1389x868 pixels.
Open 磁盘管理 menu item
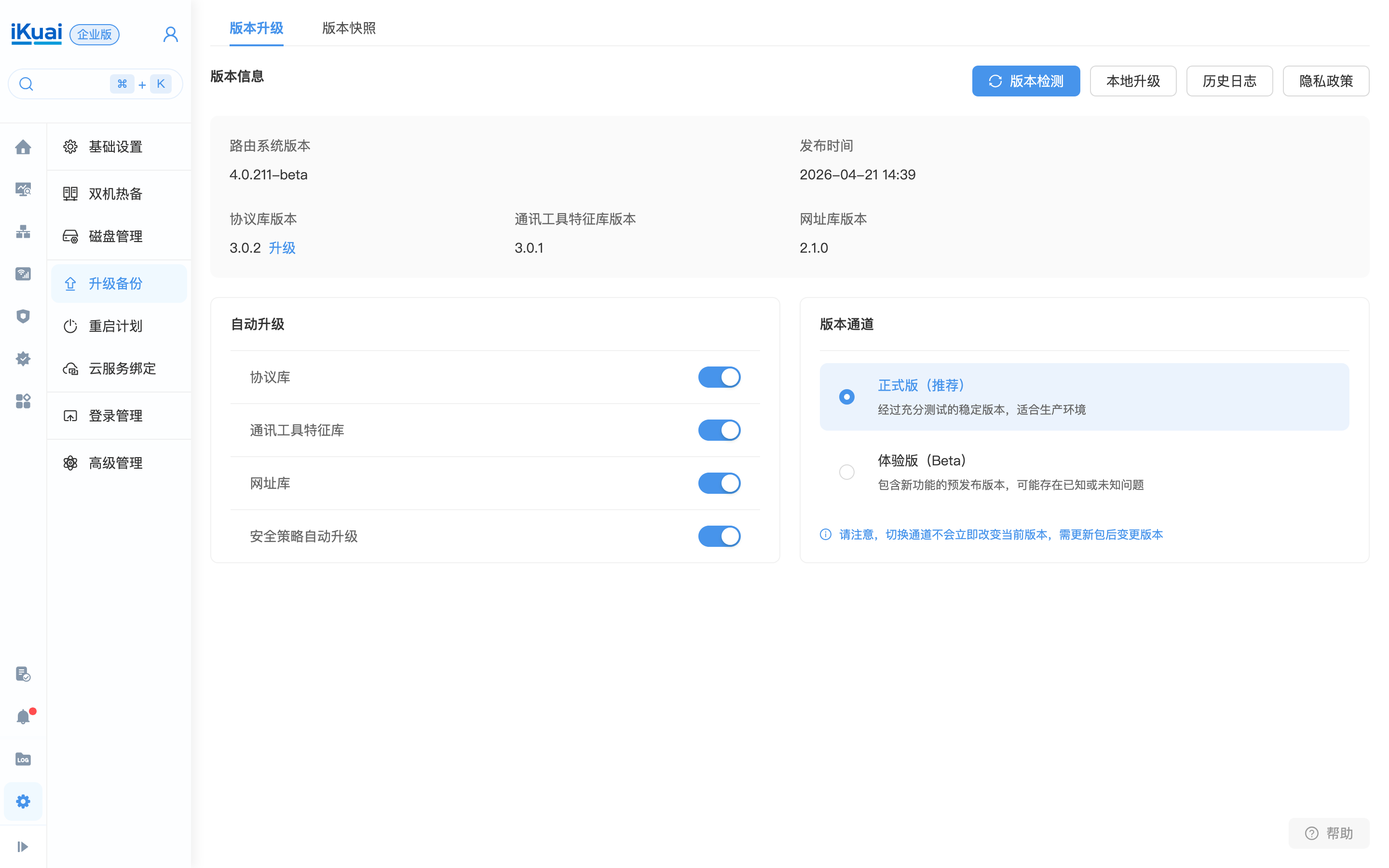pyautogui.click(x=115, y=236)
